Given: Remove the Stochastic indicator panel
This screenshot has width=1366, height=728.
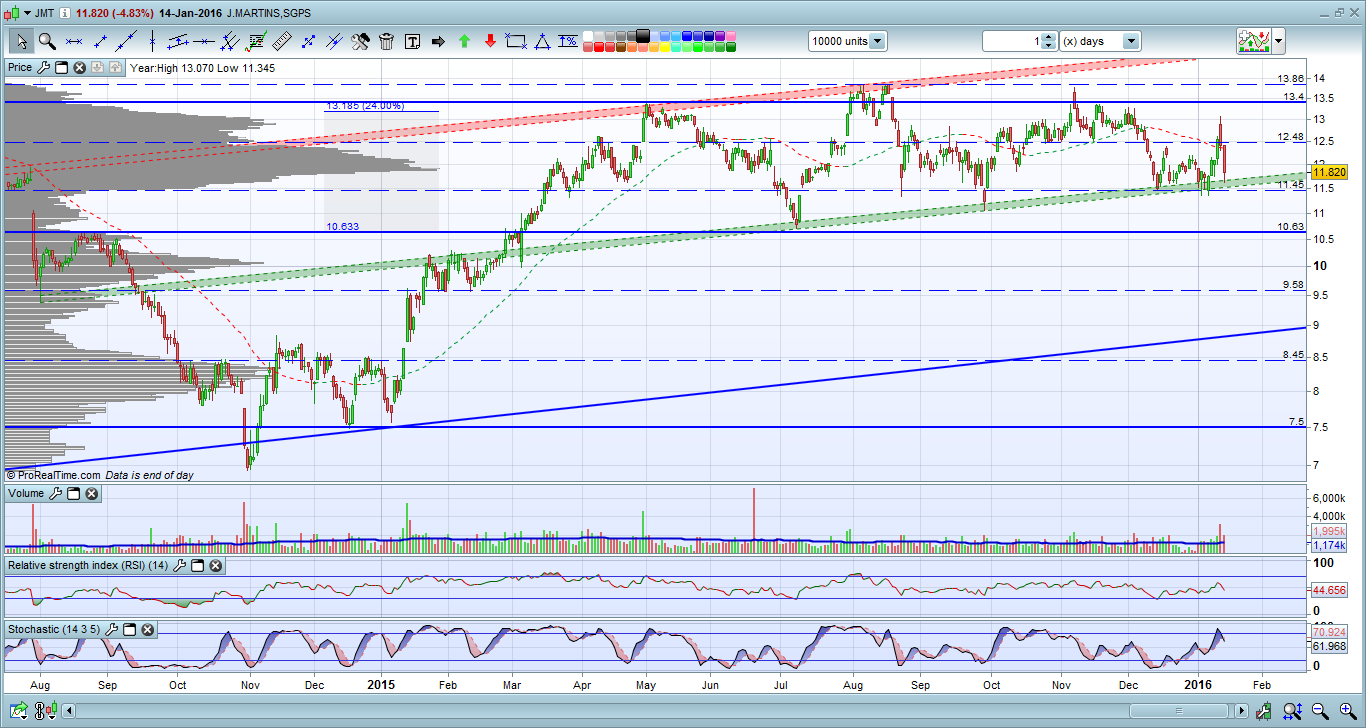Looking at the screenshot, I should pos(148,630).
